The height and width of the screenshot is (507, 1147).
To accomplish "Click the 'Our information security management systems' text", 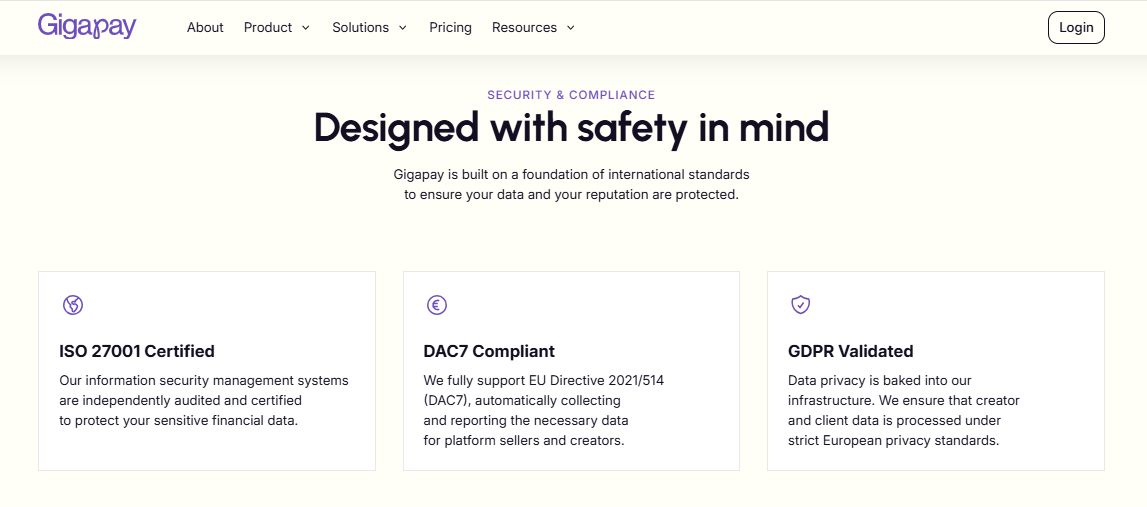I will (204, 401).
